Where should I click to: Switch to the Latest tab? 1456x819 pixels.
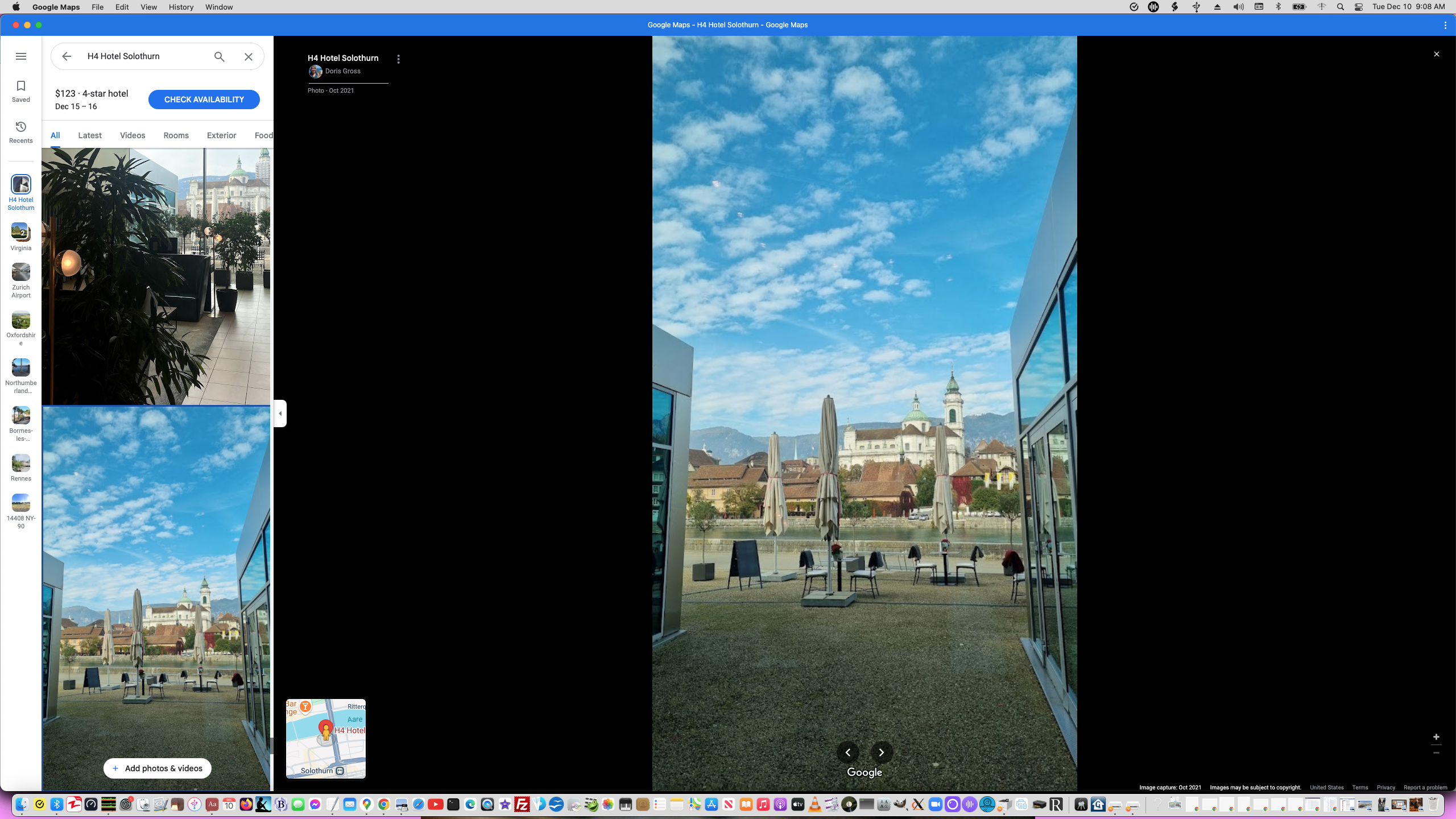89,135
